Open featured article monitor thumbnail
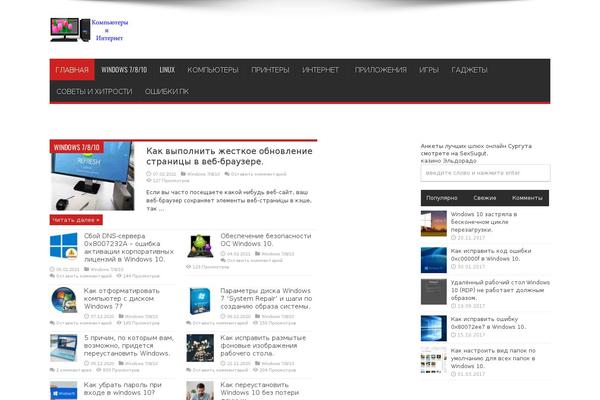This screenshot has width=600, height=400. (x=93, y=176)
